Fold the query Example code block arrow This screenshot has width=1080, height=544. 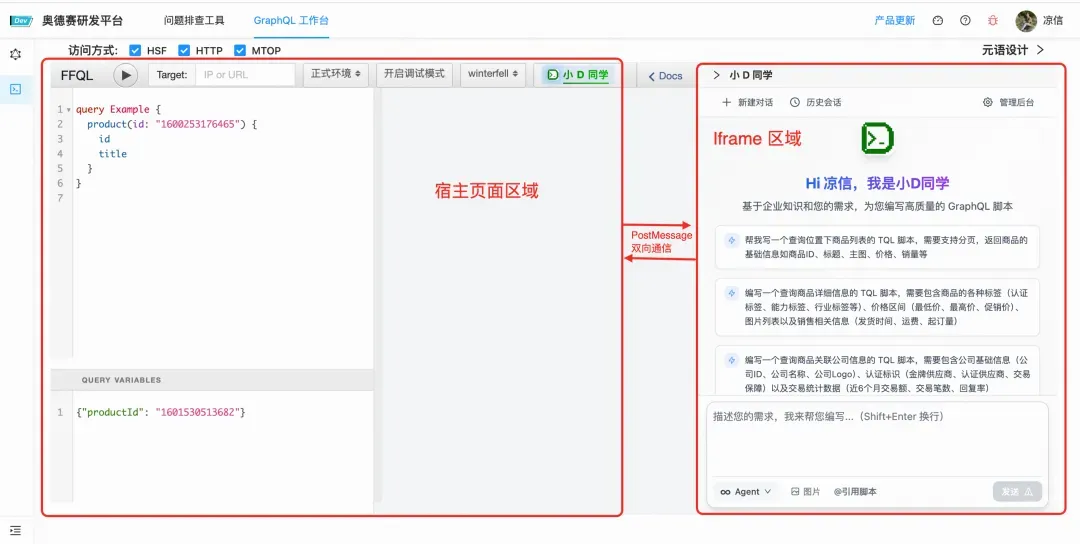point(69,109)
